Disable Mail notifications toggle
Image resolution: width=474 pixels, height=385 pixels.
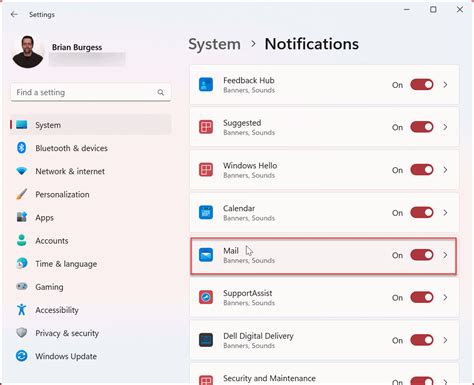coord(422,255)
